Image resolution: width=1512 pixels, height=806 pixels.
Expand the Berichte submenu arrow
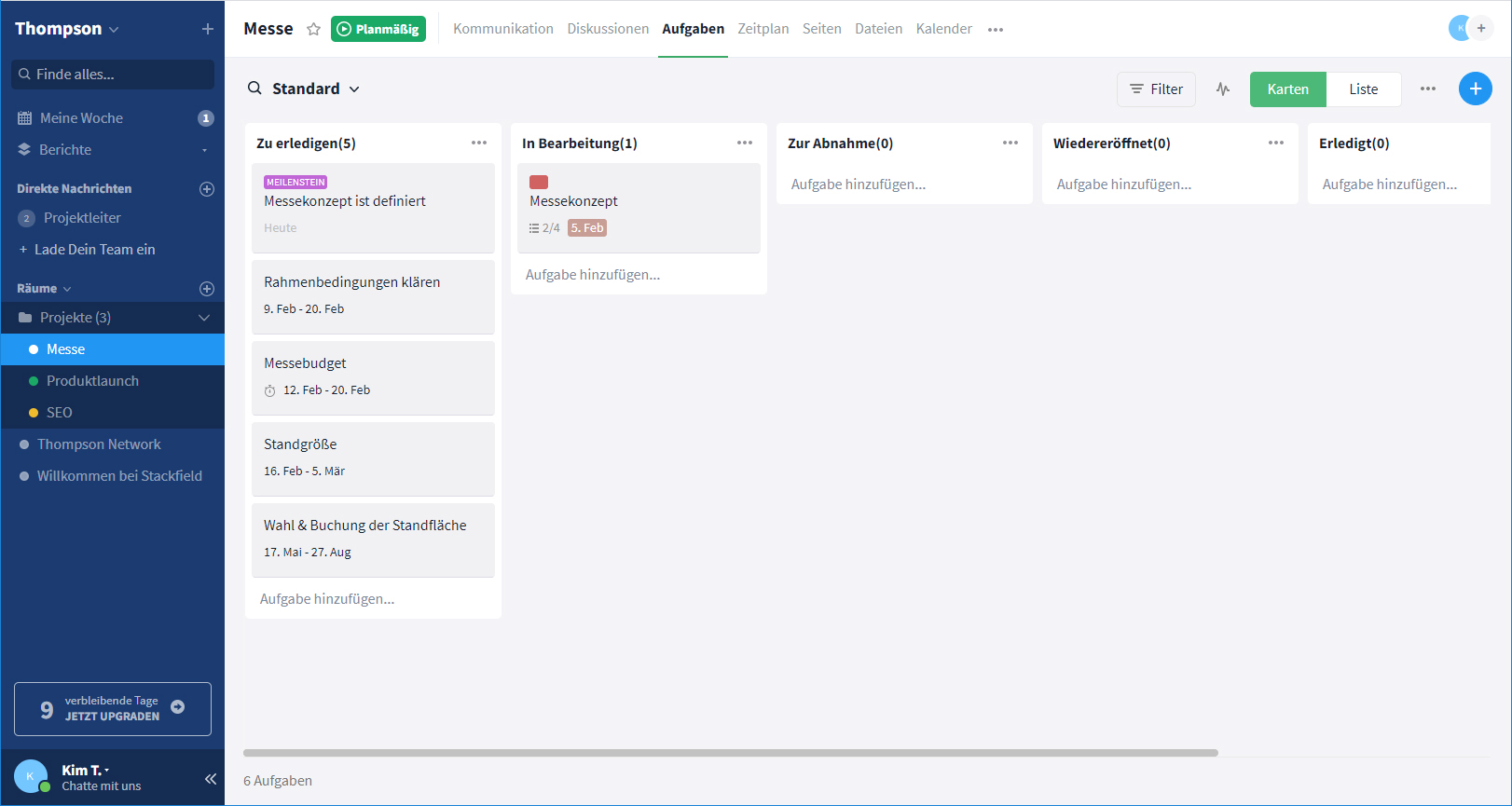[204, 150]
